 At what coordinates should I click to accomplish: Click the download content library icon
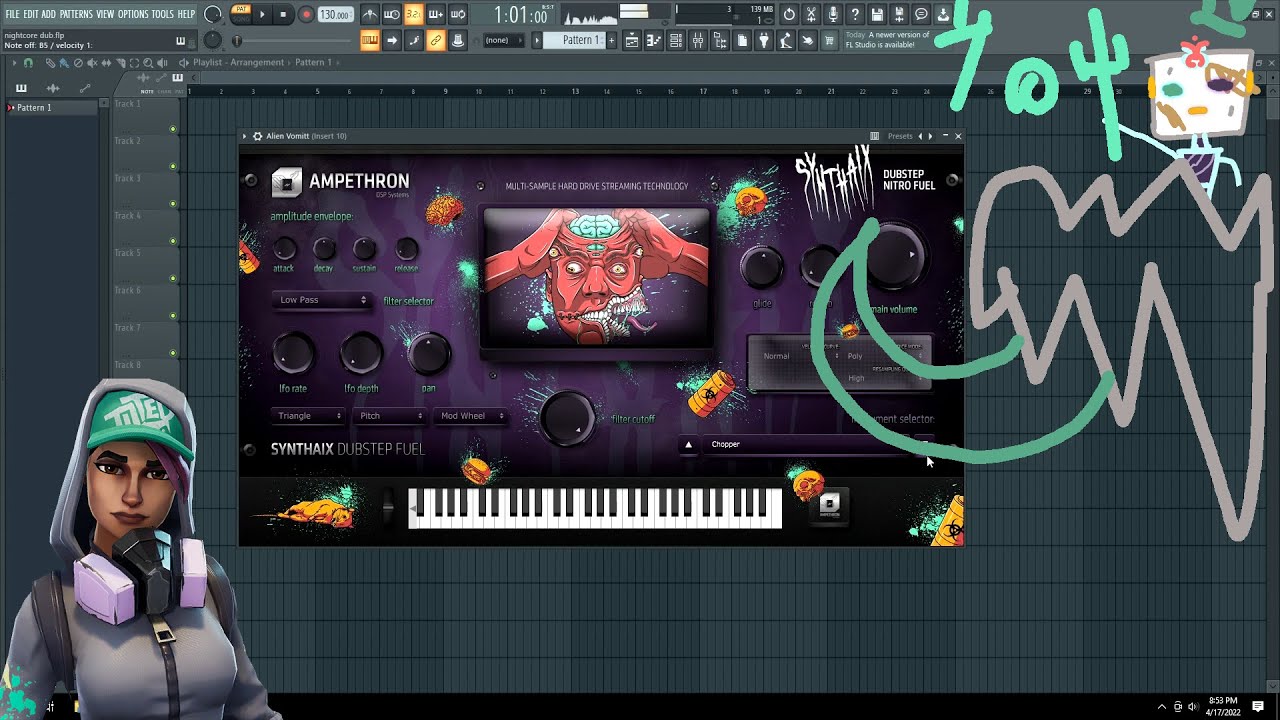pyautogui.click(x=943, y=15)
